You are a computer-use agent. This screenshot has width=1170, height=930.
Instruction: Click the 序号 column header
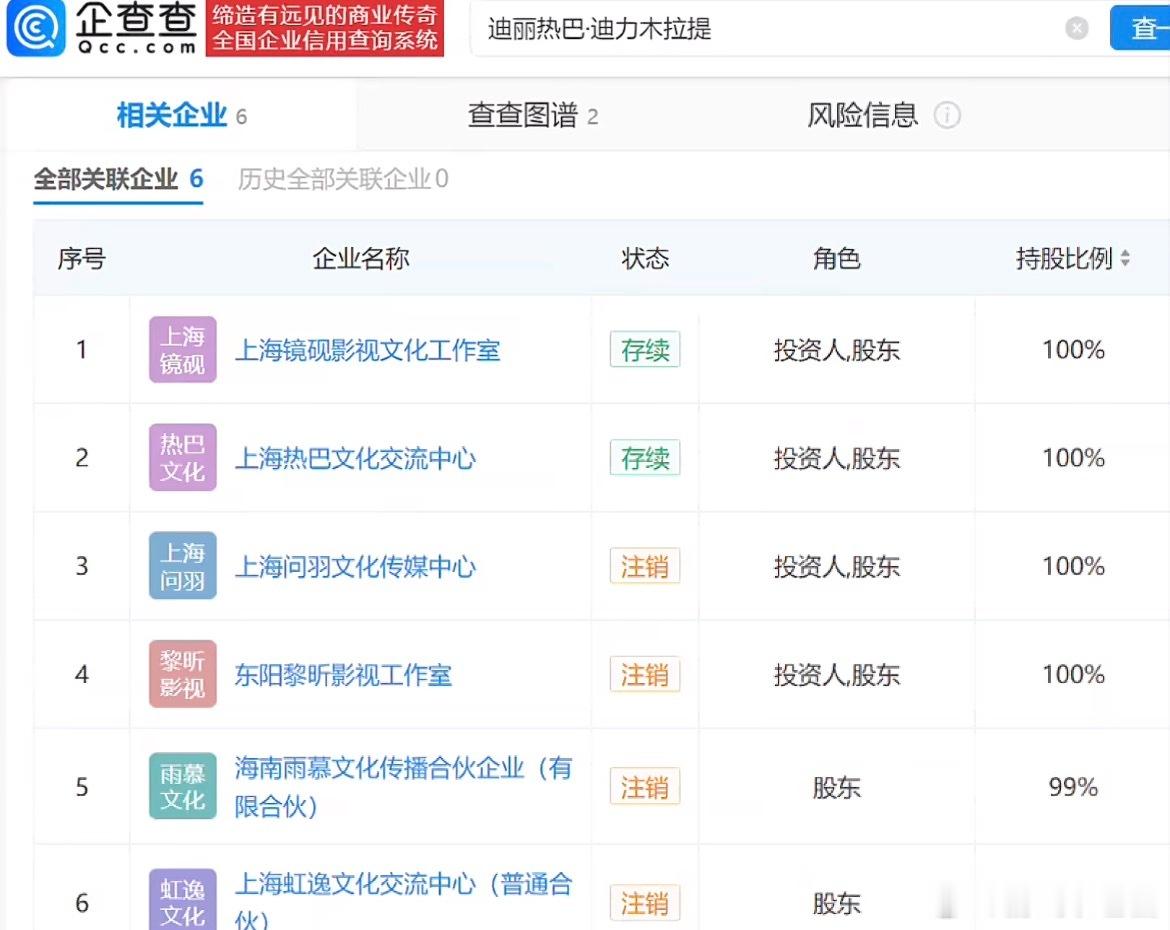point(81,258)
